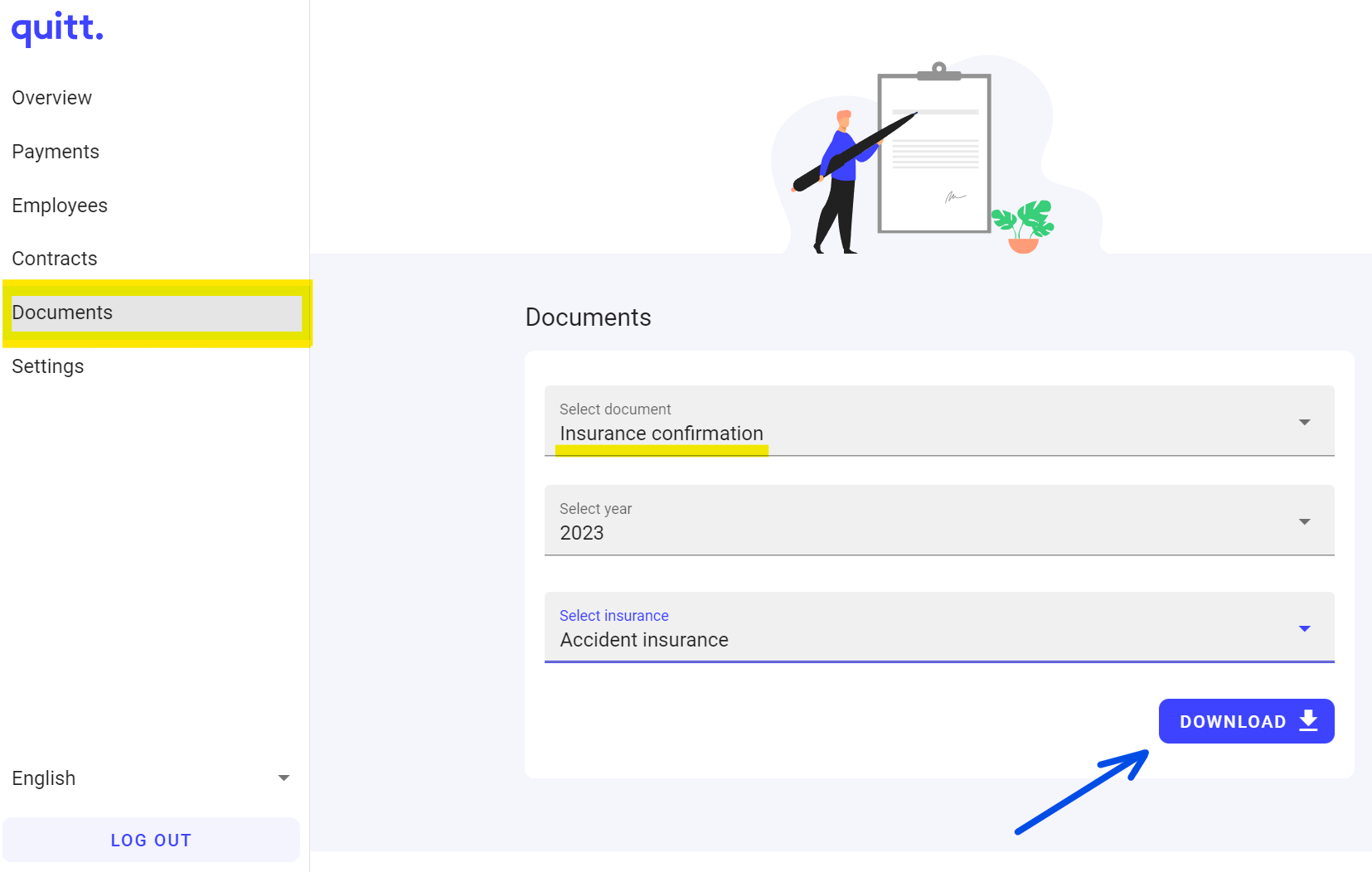Click the blue caret arrow of Select insurance
Viewport: 1372px width, 872px height.
coord(1304,629)
